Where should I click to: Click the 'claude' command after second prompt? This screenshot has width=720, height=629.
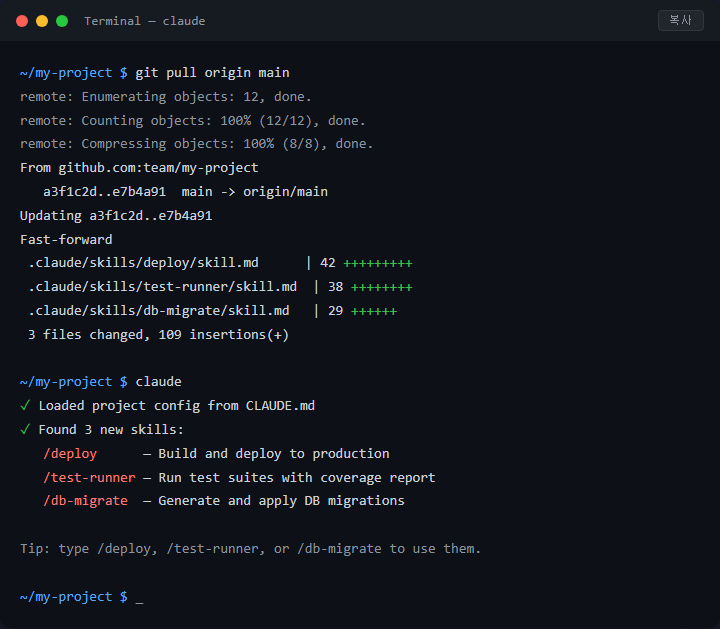coord(158,382)
